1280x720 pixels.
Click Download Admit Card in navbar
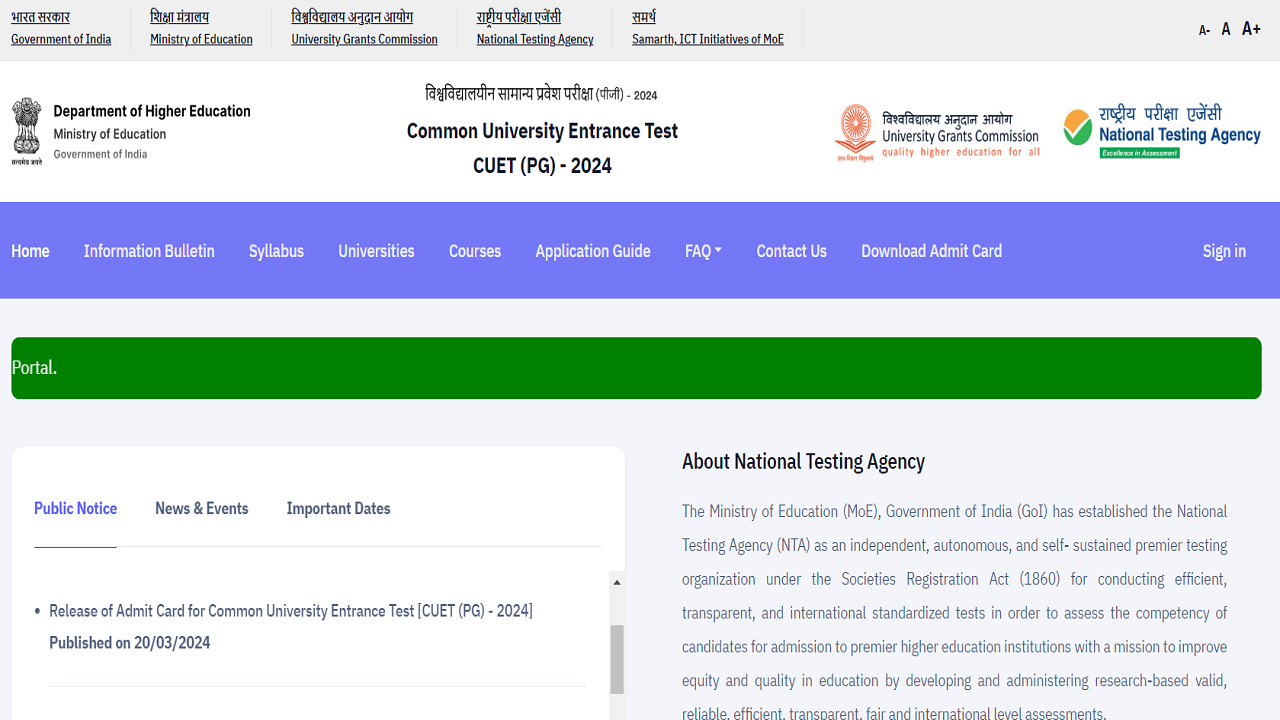coord(931,251)
